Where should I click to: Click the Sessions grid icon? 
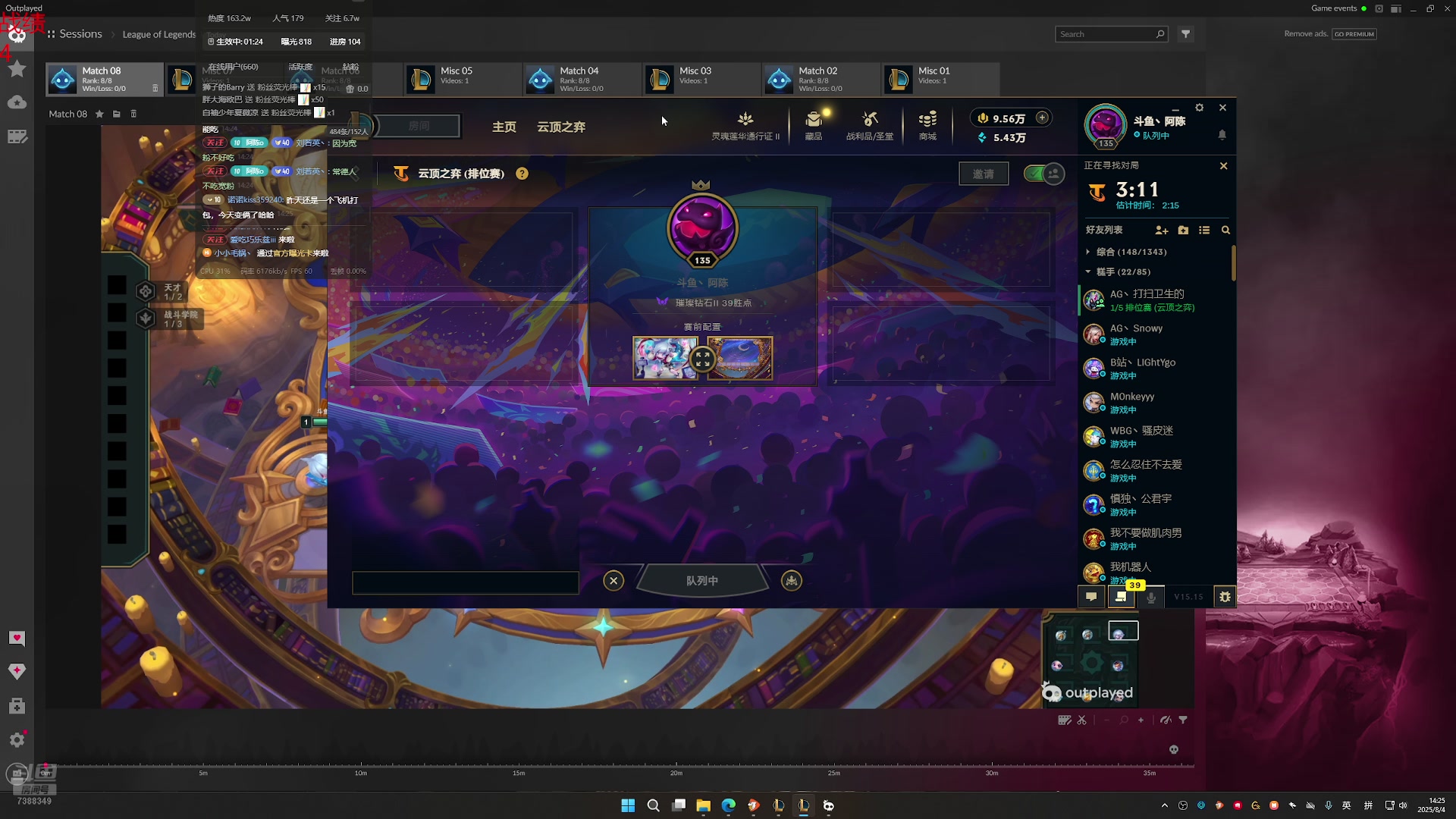51,34
